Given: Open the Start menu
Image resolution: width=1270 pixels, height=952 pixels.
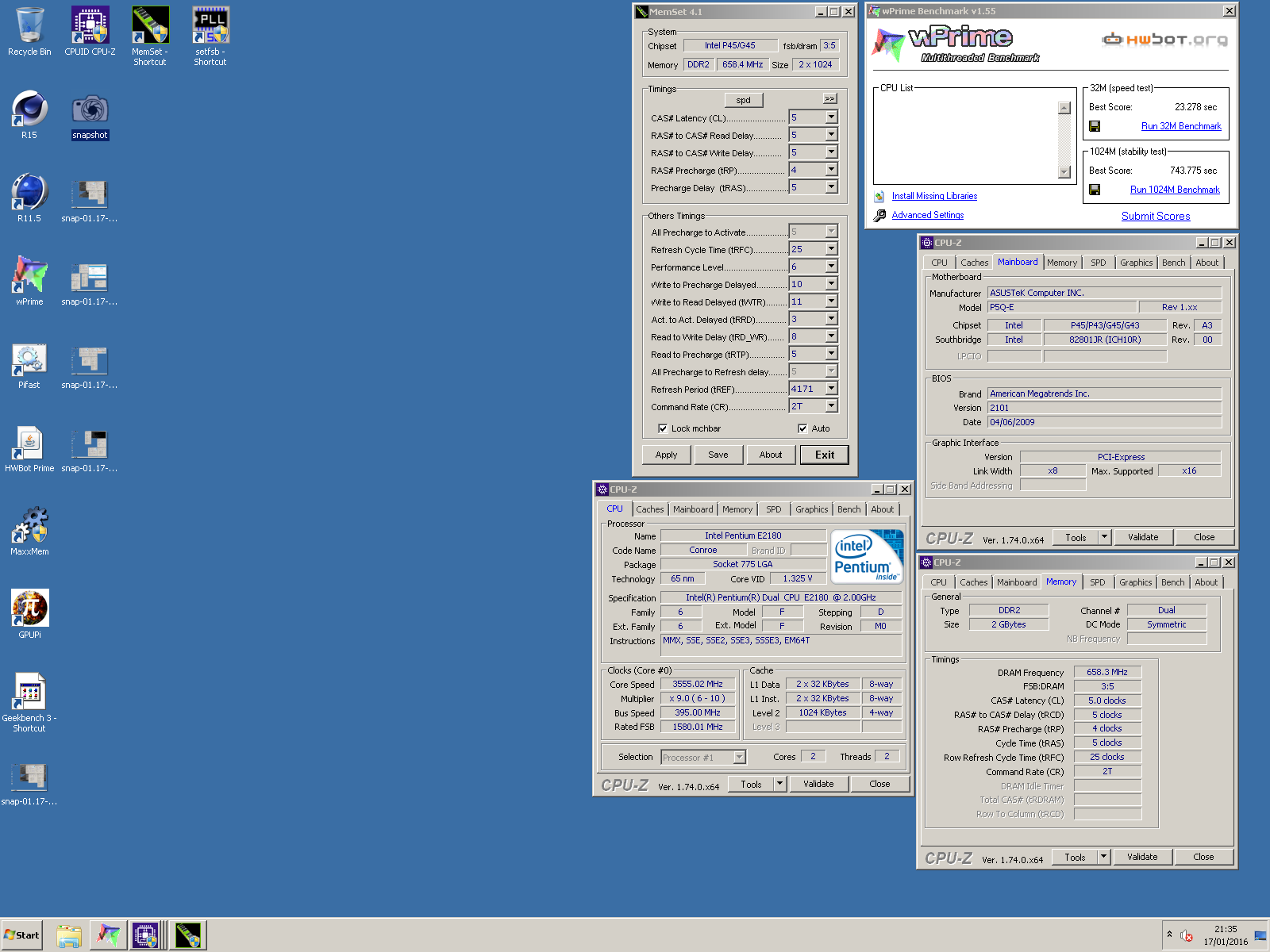Looking at the screenshot, I should [x=21, y=935].
